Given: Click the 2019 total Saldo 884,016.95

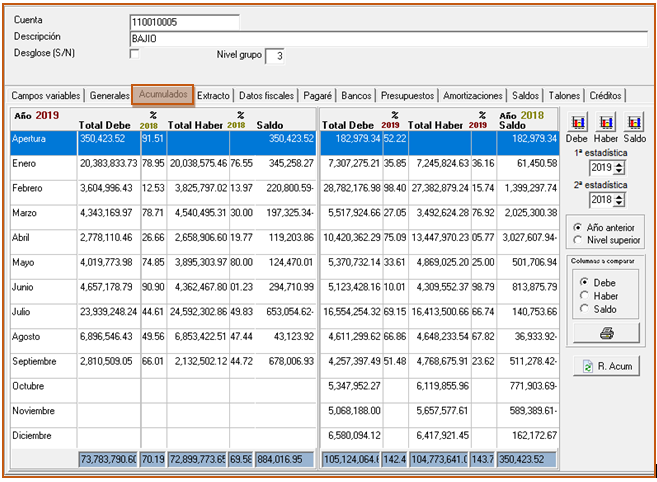Looking at the screenshot, I should click(x=284, y=459).
